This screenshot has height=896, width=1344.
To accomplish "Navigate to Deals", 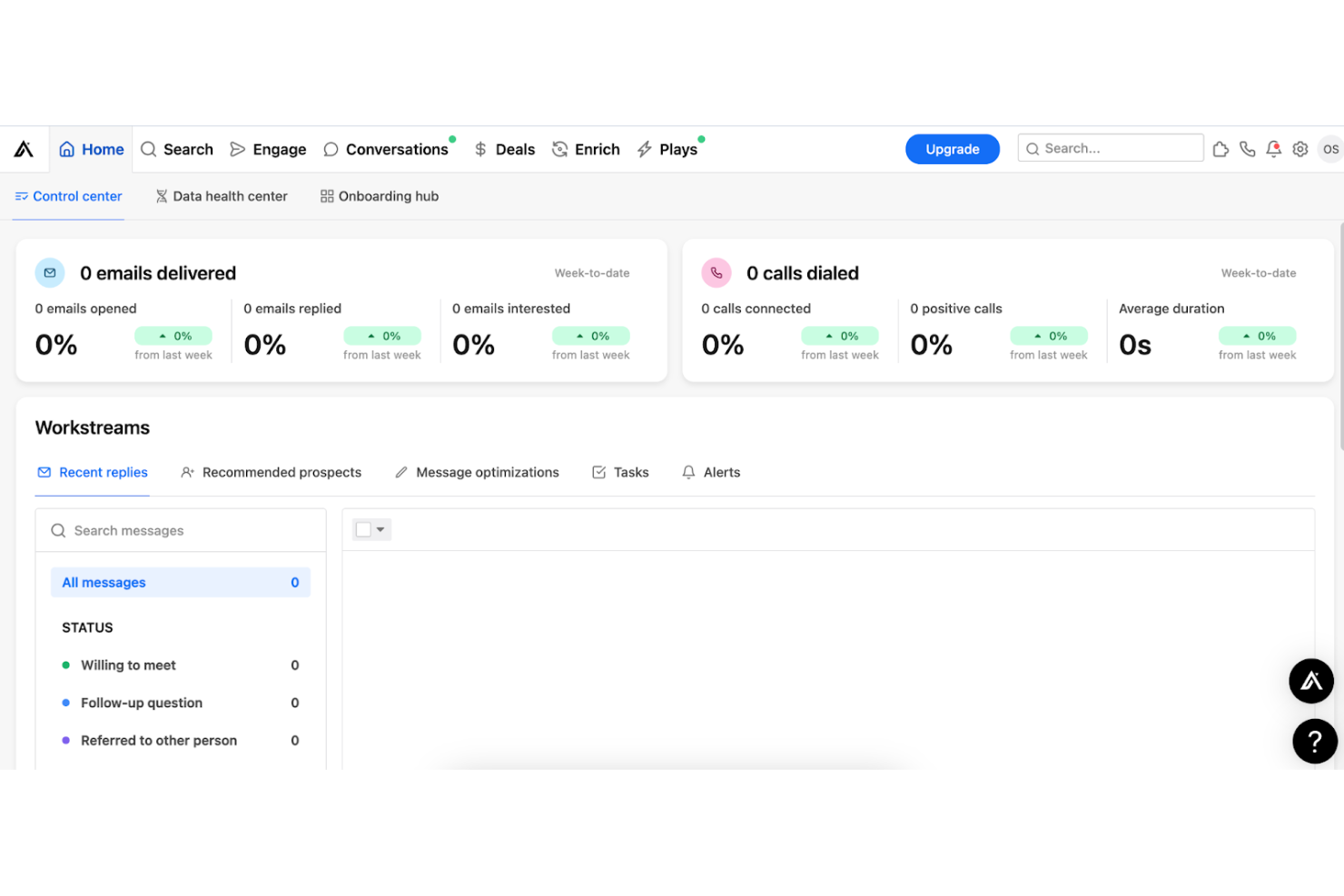I will [x=504, y=149].
